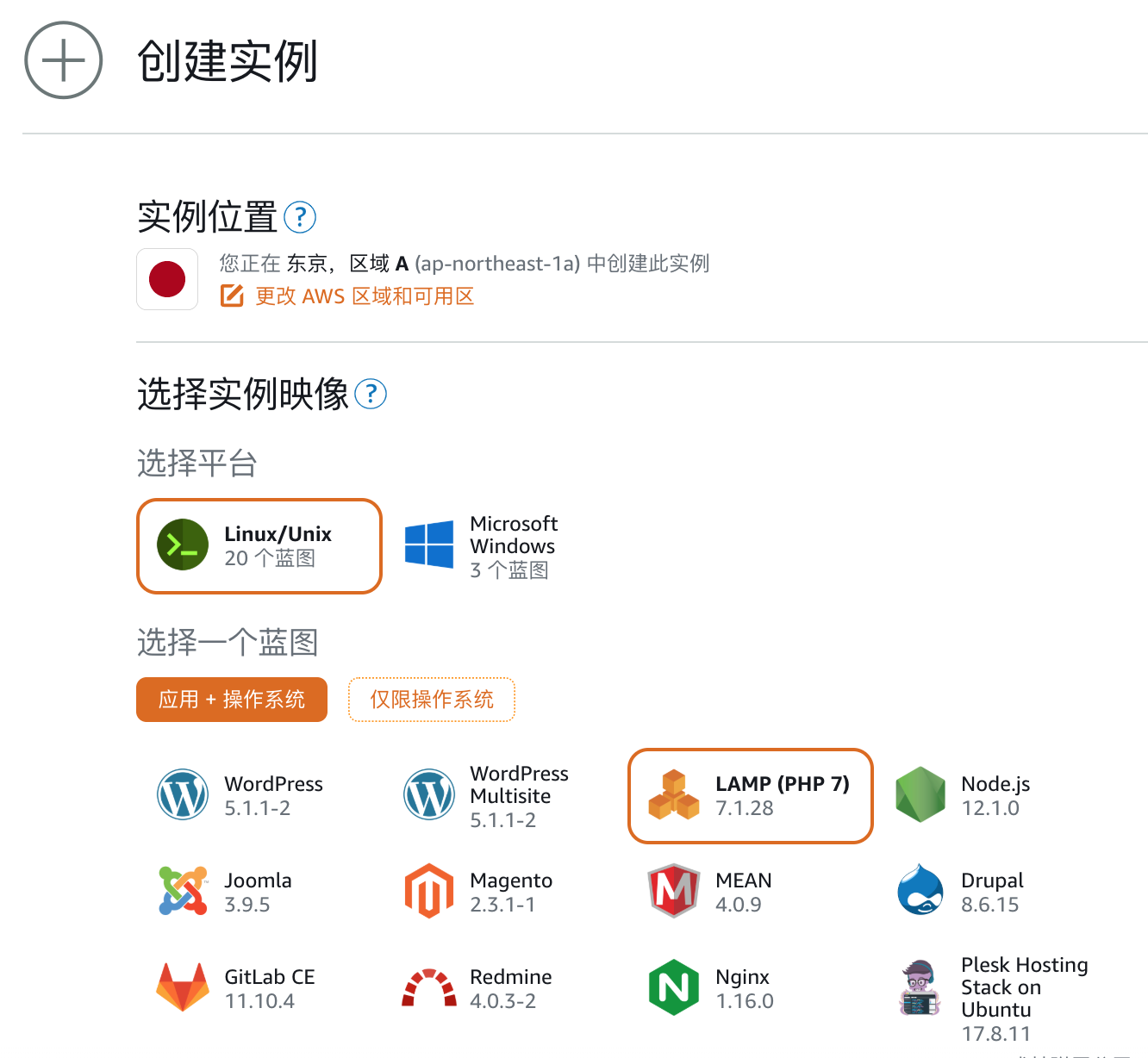Open help icon next to 实例位置
Viewport: 1148px width, 1058px height.
pyautogui.click(x=300, y=217)
